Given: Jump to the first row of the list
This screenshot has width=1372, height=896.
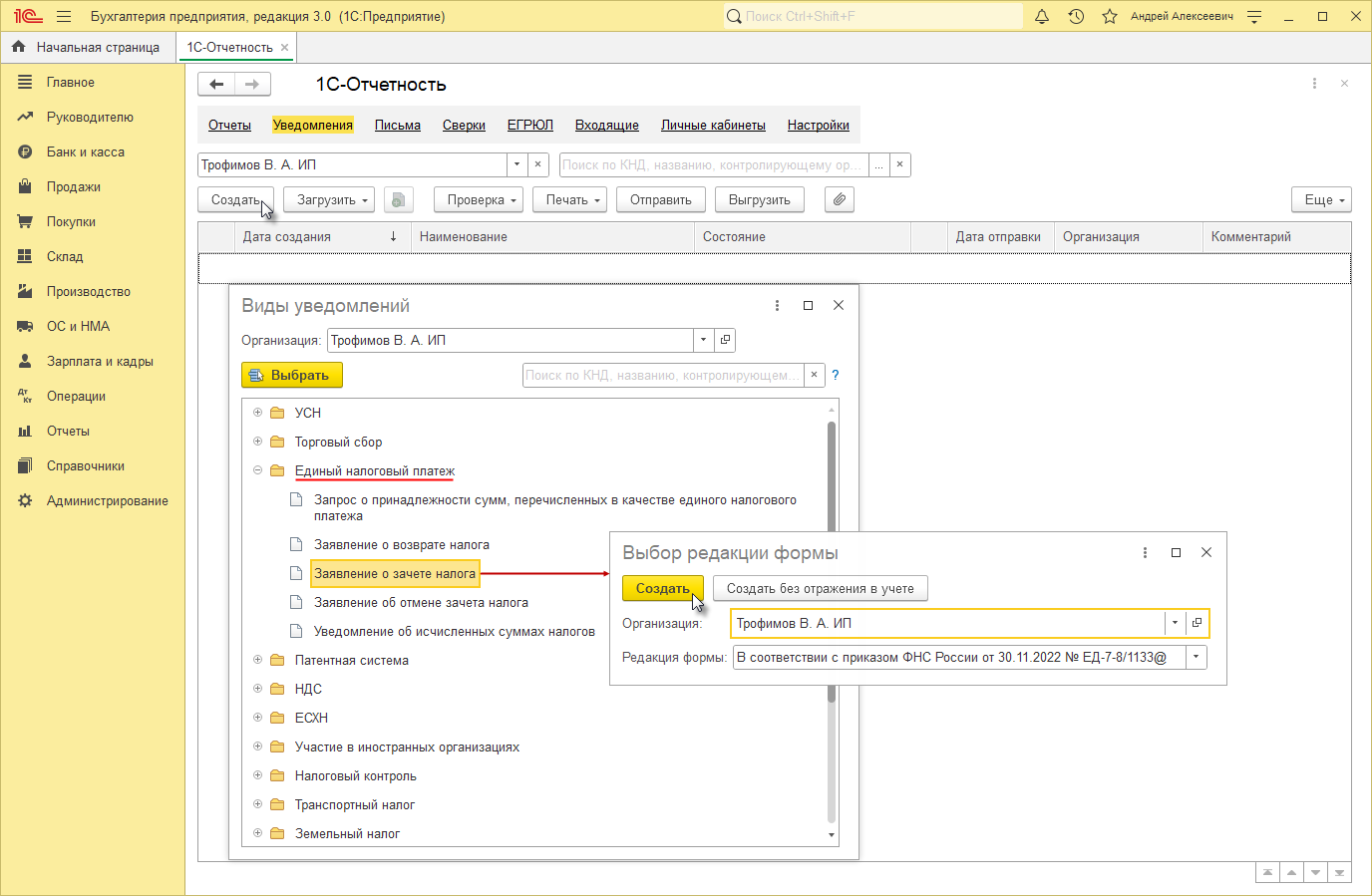Looking at the screenshot, I should click(x=1267, y=873).
